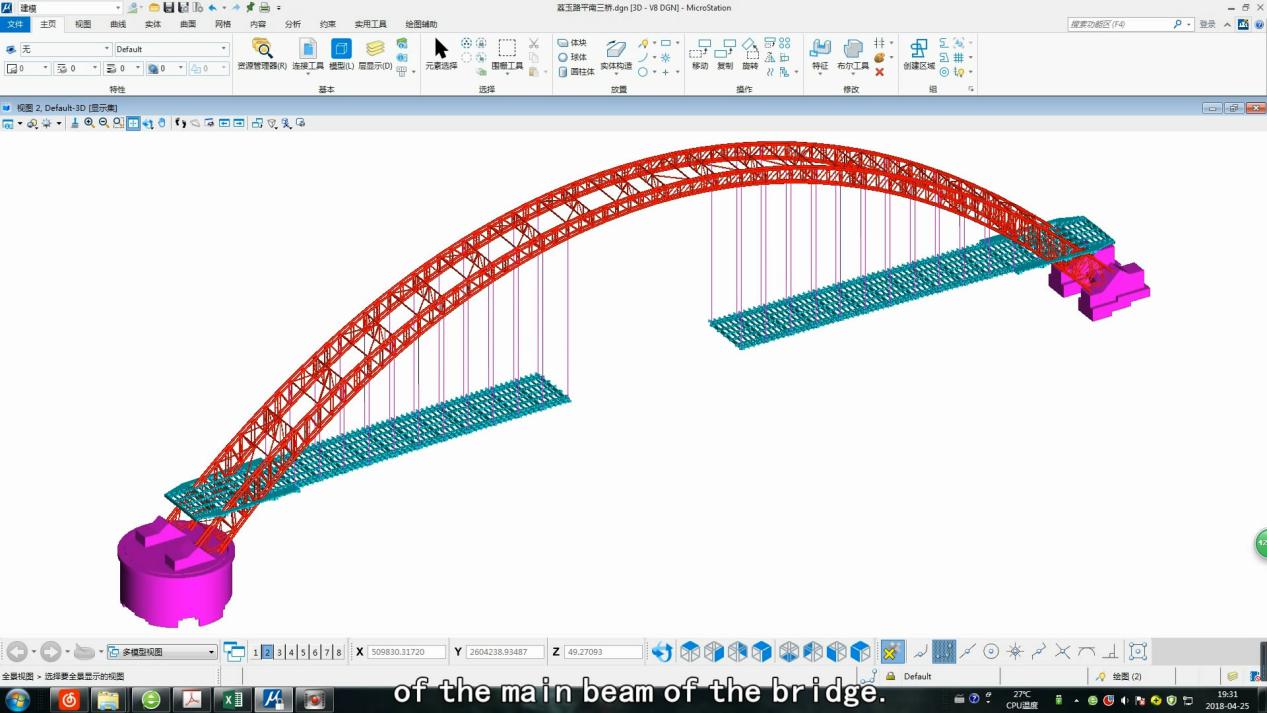
Task: Toggle view 5 button in view group
Action: pyautogui.click(x=303, y=652)
